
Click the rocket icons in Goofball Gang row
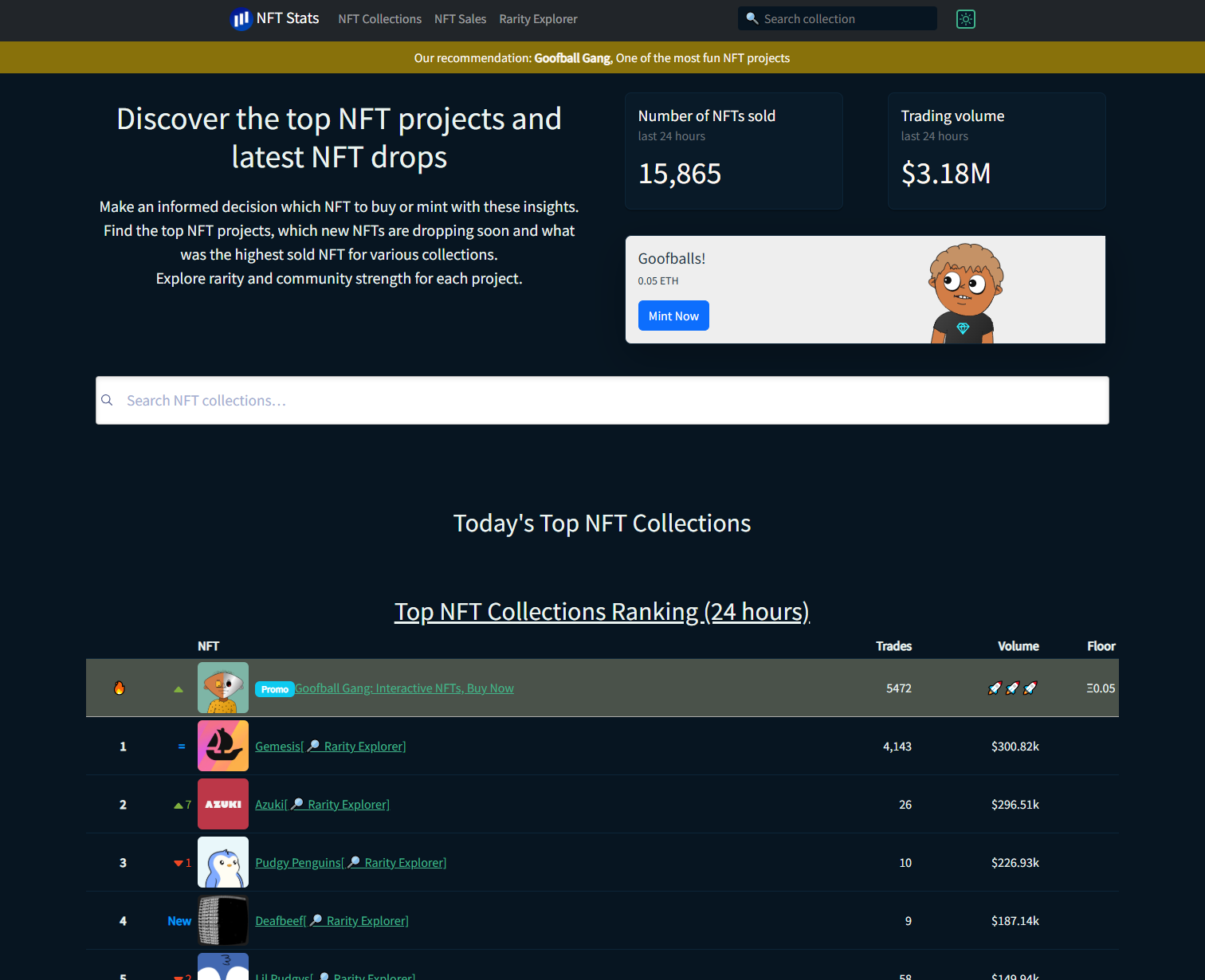click(1012, 688)
